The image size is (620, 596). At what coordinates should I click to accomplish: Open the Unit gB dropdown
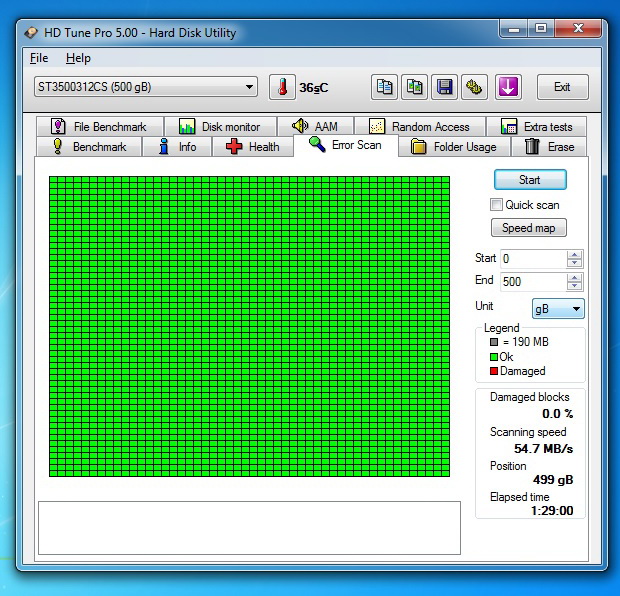pos(558,308)
